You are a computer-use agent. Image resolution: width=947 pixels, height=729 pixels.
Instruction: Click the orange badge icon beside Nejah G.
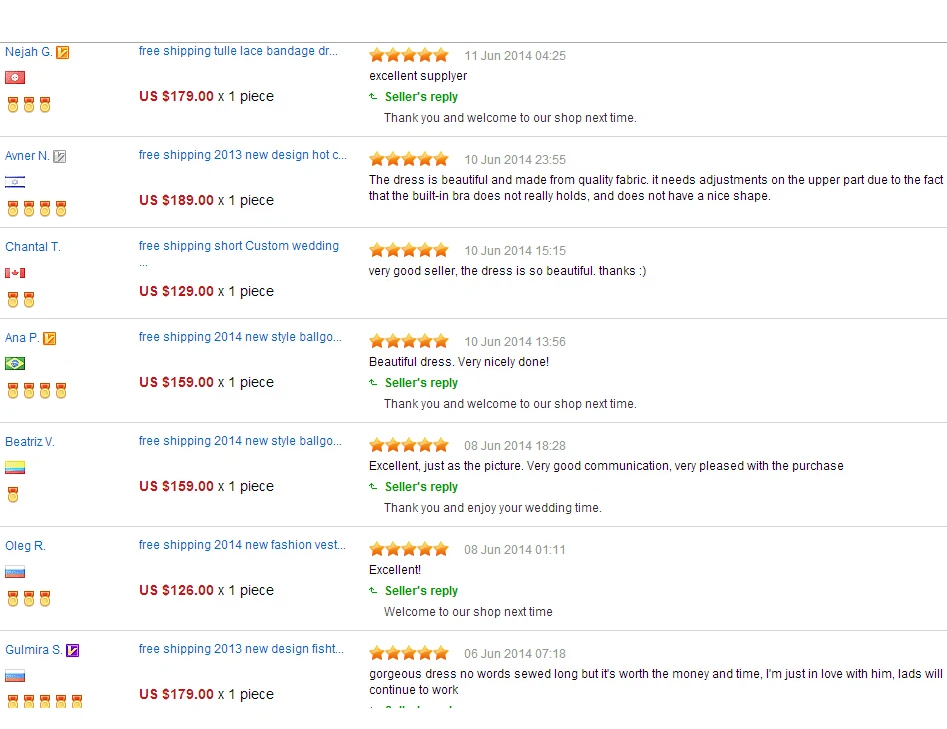click(62, 53)
